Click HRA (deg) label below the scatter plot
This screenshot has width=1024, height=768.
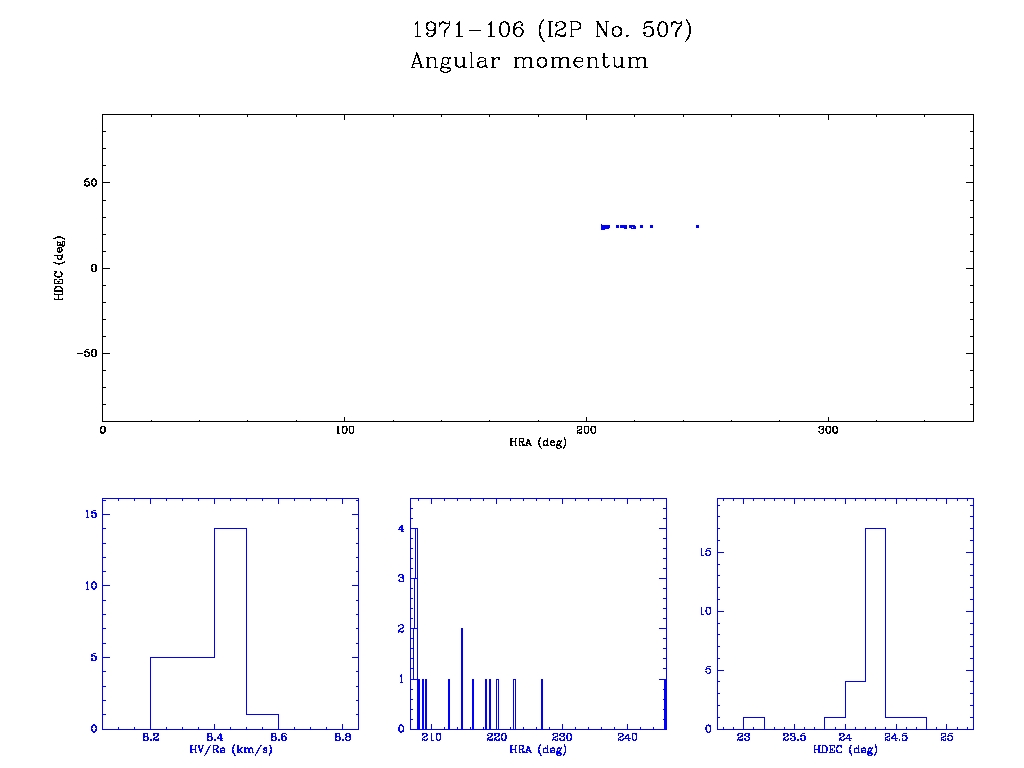538,442
